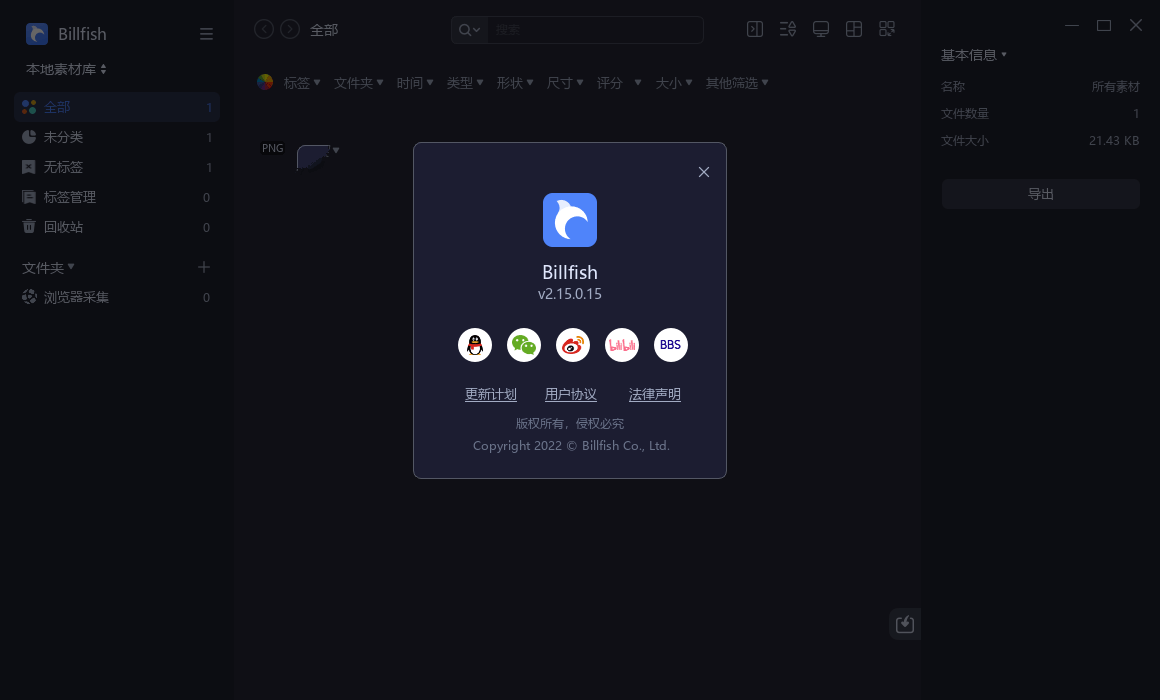Open 标签管理 from the sidebar
Image resolution: width=1160 pixels, height=700 pixels.
coord(72,197)
